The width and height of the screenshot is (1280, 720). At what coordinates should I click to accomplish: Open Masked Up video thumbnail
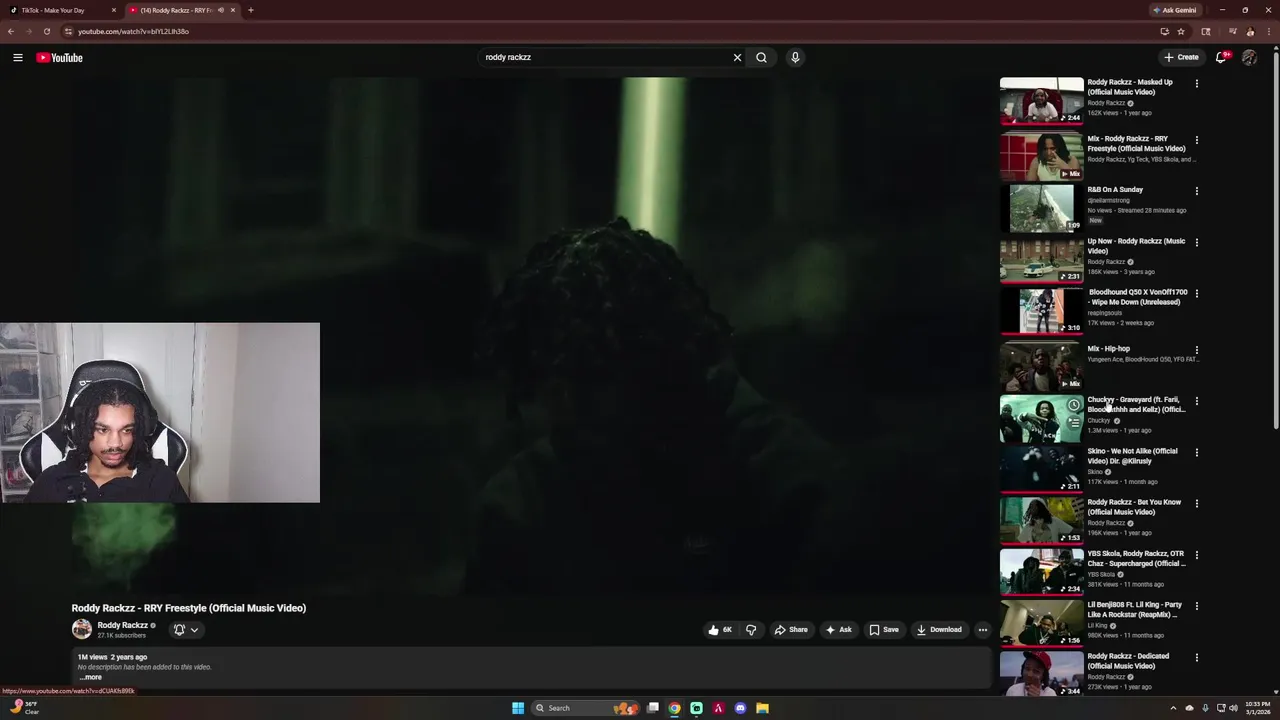point(1041,101)
